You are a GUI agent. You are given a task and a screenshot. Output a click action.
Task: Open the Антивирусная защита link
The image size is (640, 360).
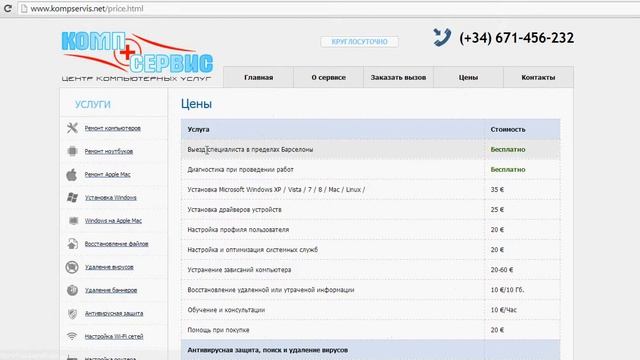click(114, 313)
